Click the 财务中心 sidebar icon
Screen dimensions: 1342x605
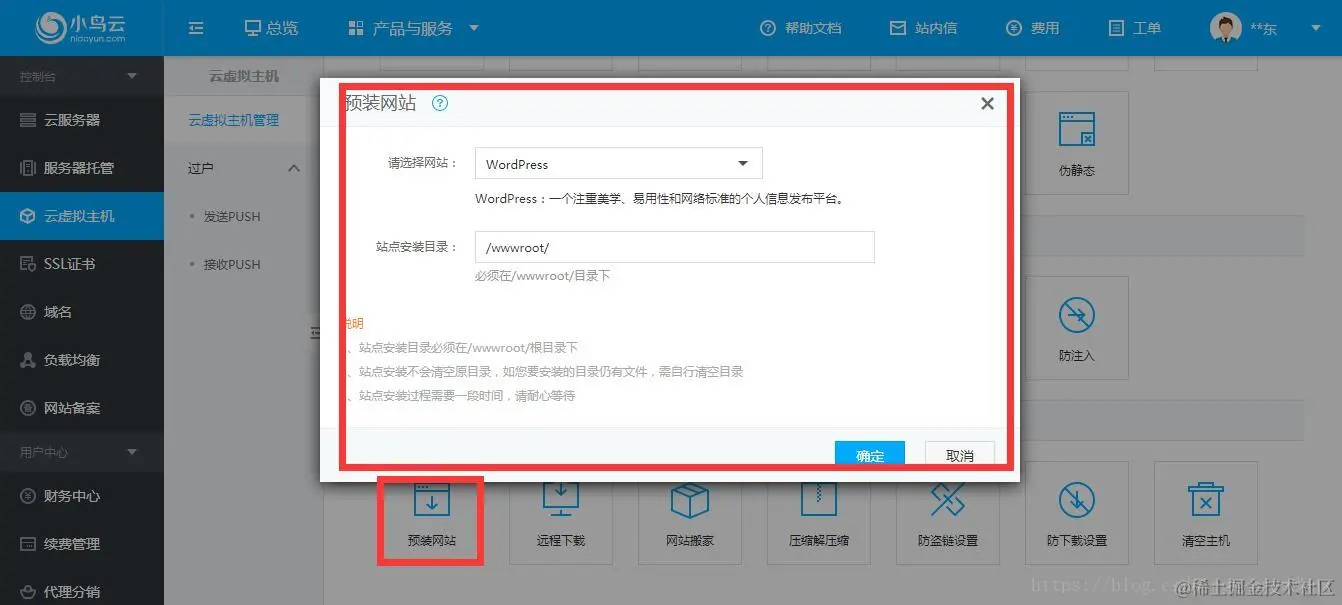[28, 496]
